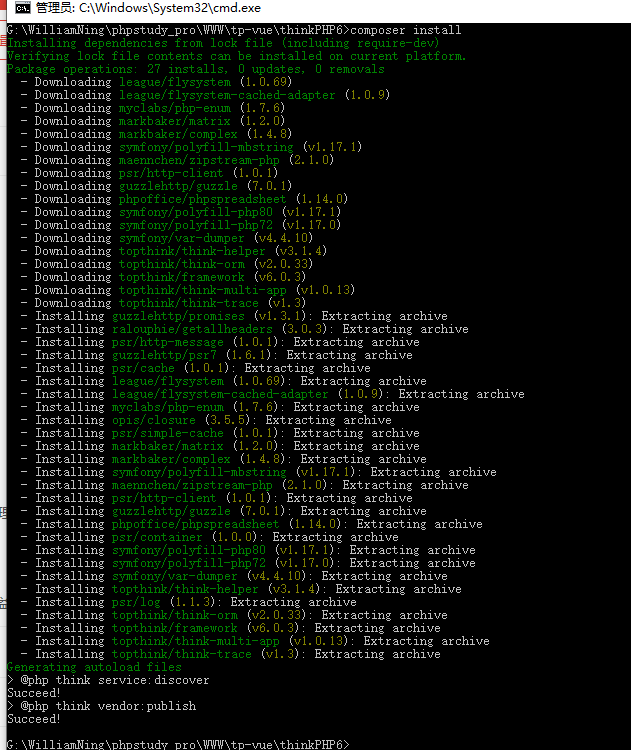Click the 'Downloading league/flysystem-cached-adapter' line
The height and width of the screenshot is (750, 631).
(x=205, y=95)
